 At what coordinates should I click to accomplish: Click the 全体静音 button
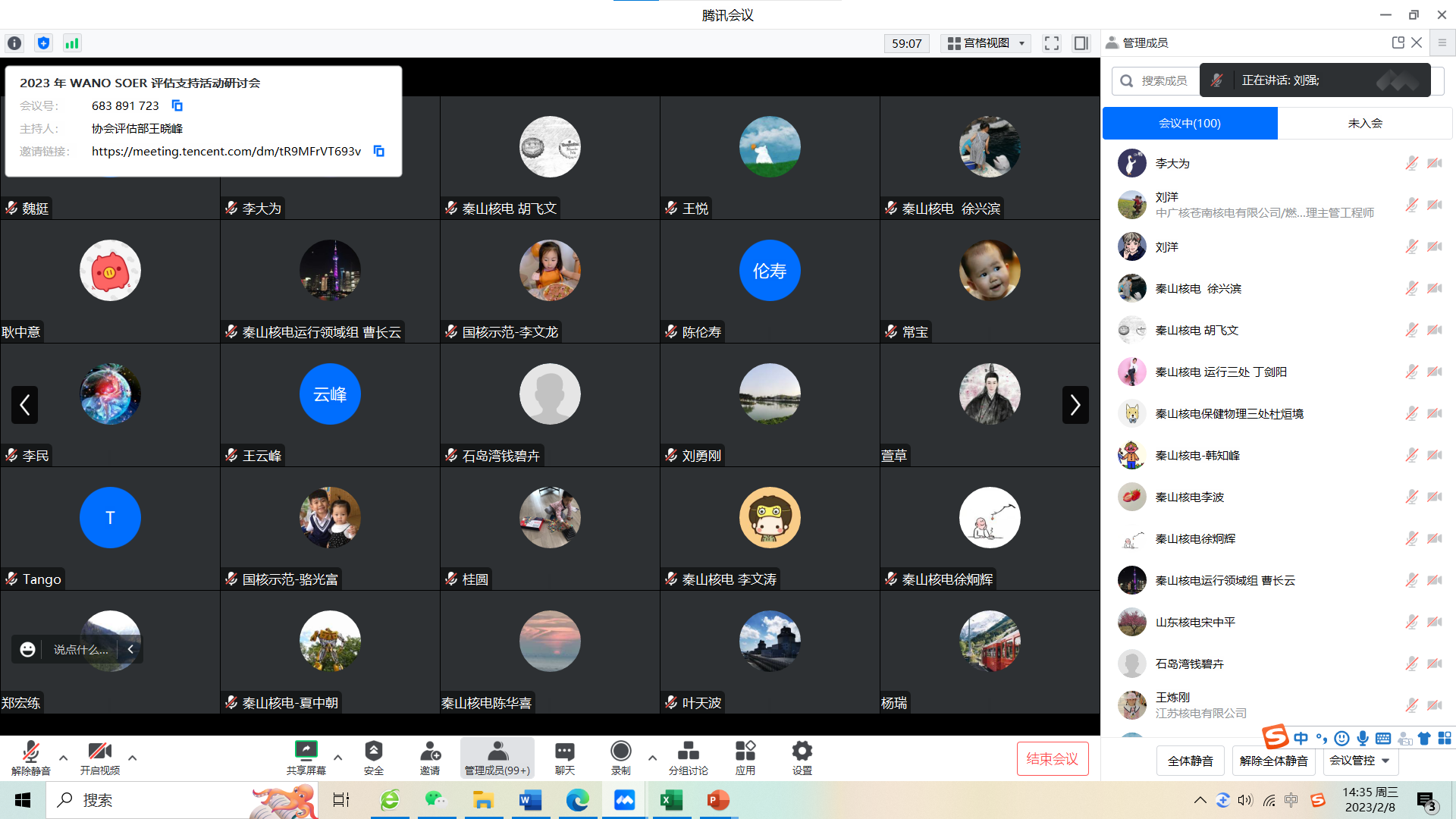pyautogui.click(x=1190, y=761)
